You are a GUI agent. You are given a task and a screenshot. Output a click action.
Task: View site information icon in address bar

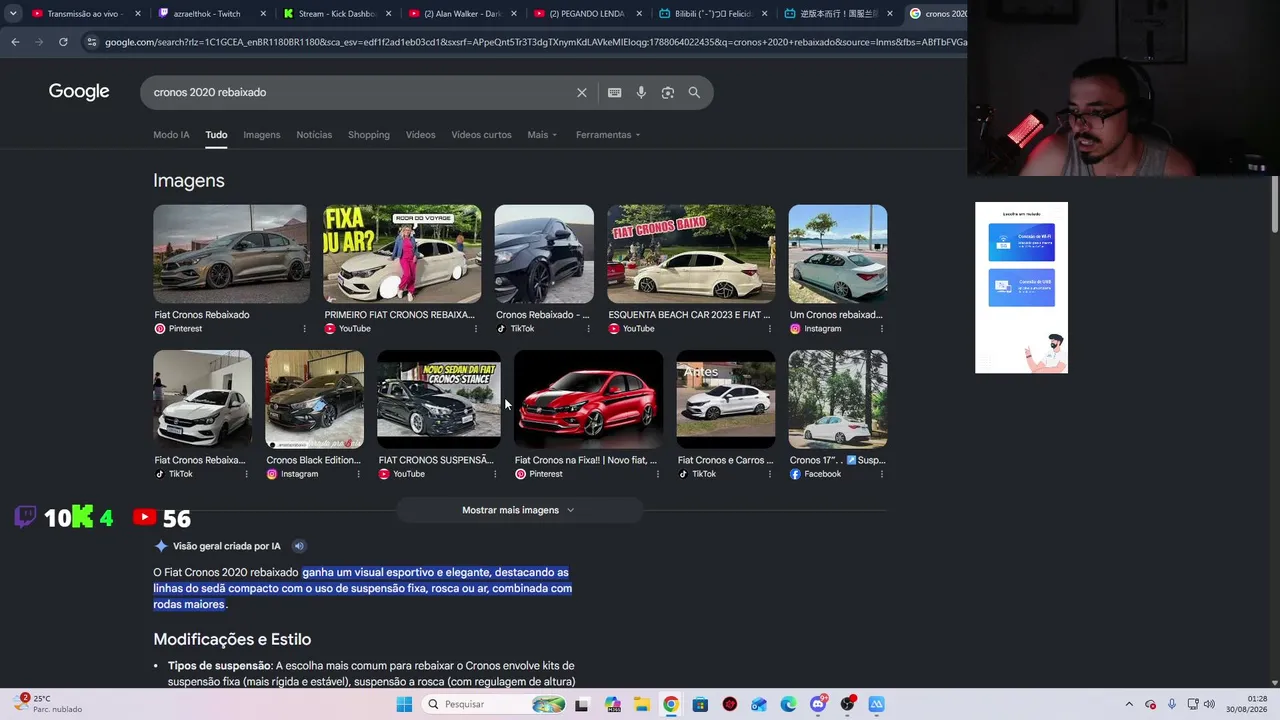click(x=91, y=42)
